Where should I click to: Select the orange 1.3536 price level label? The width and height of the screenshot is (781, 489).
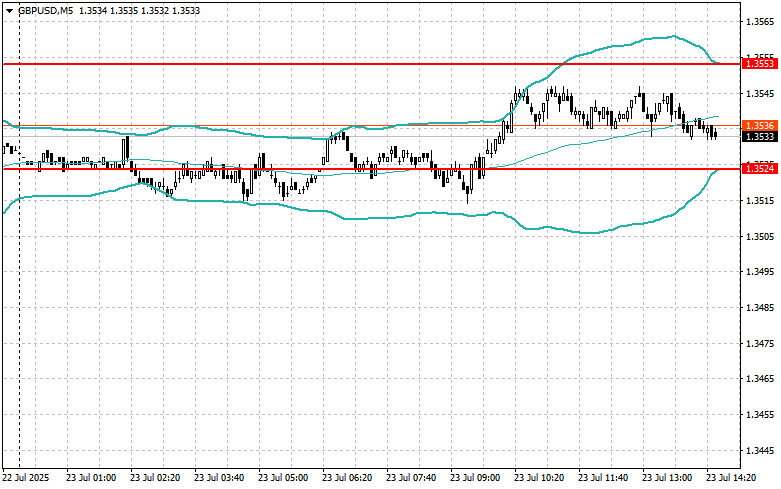coord(759,125)
